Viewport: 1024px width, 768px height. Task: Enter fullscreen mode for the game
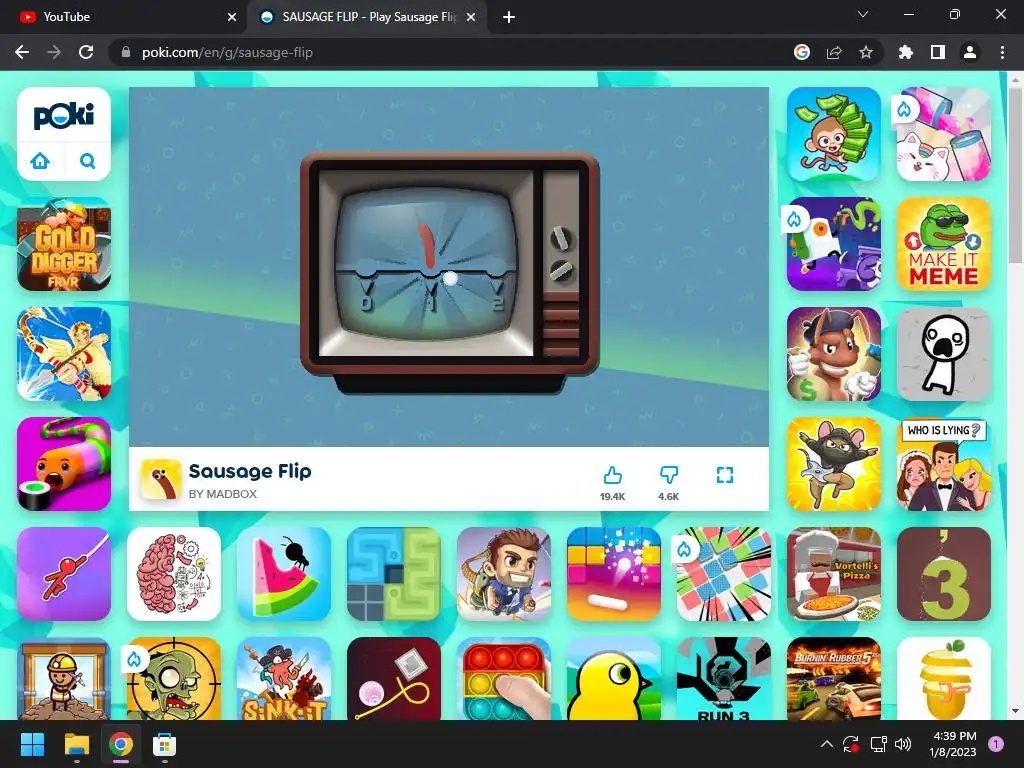(725, 475)
